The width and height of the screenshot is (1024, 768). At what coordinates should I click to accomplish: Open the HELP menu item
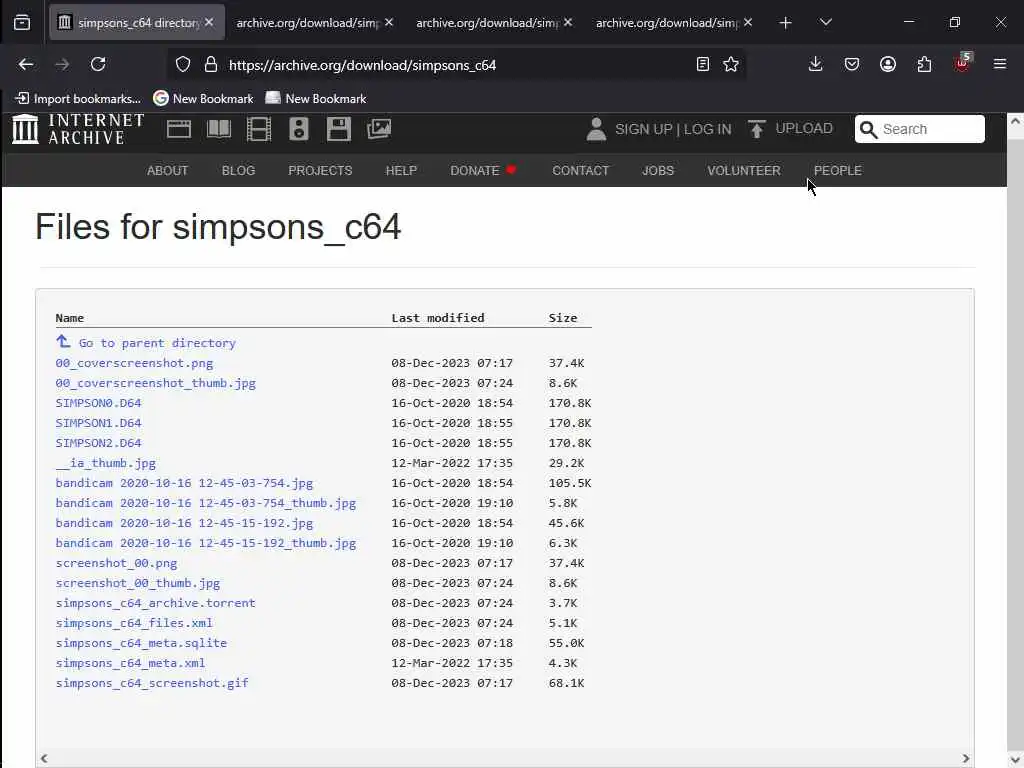pos(401,170)
